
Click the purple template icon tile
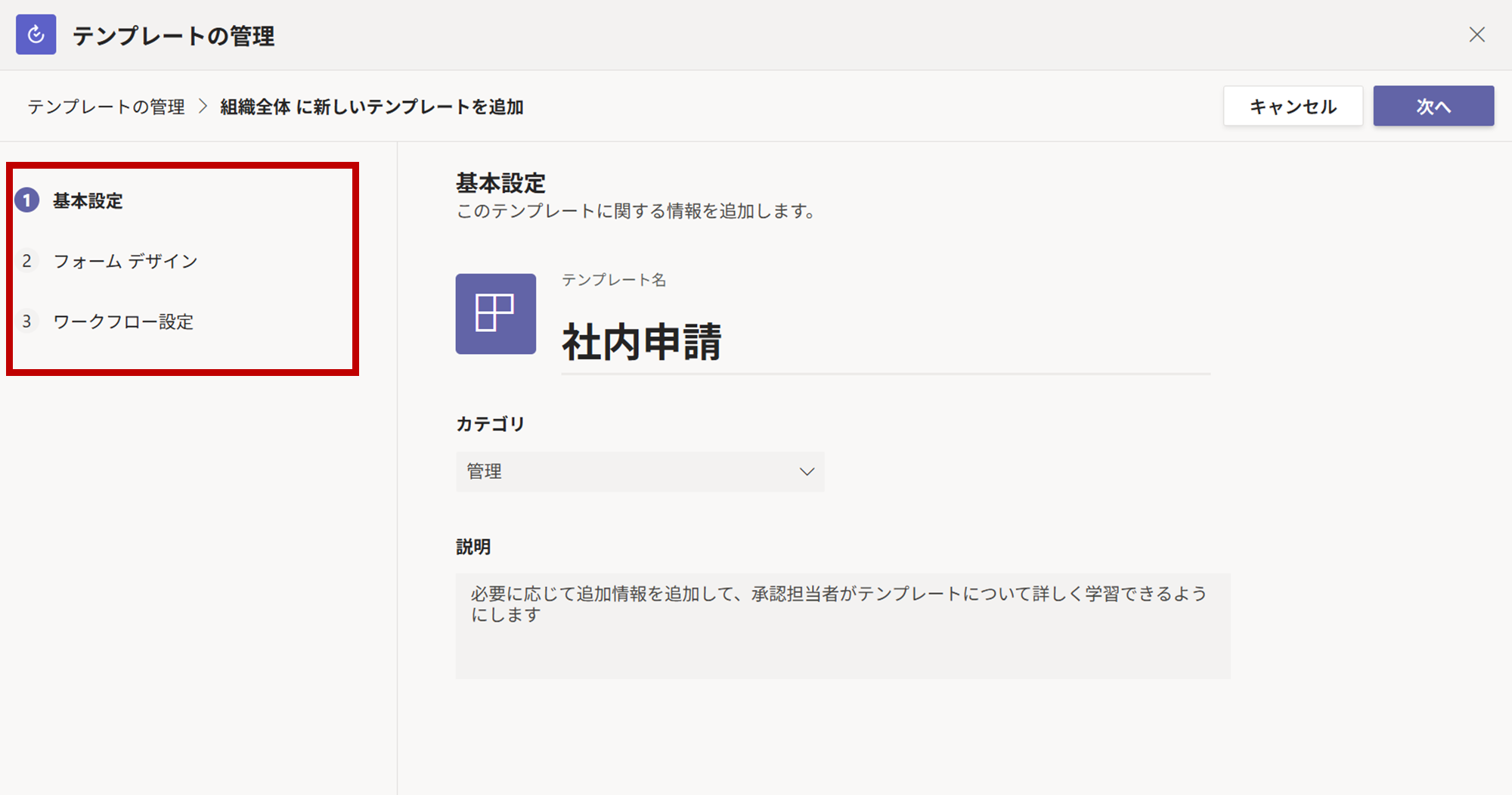495,314
